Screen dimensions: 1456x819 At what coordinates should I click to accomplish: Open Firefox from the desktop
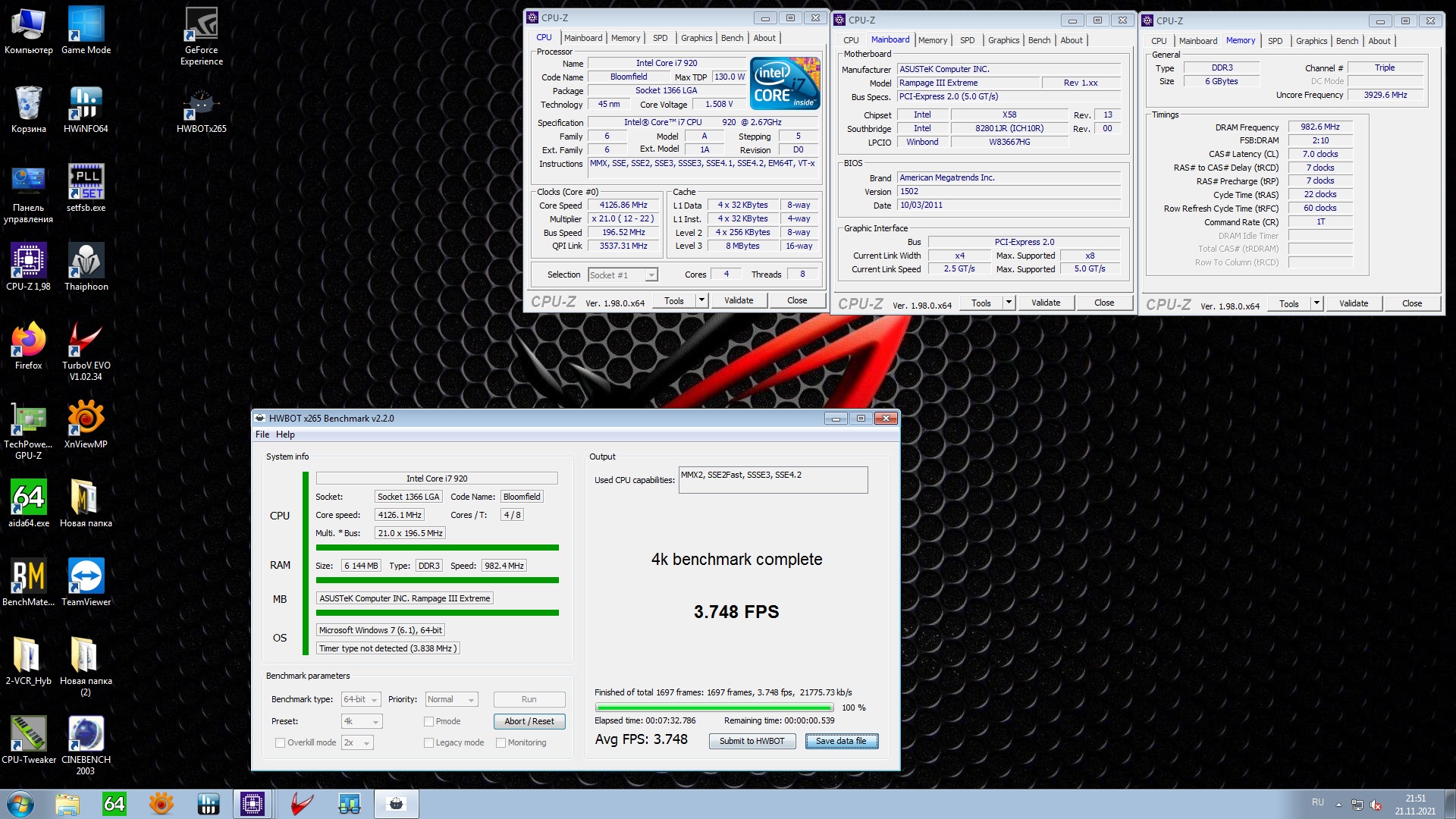(x=28, y=346)
